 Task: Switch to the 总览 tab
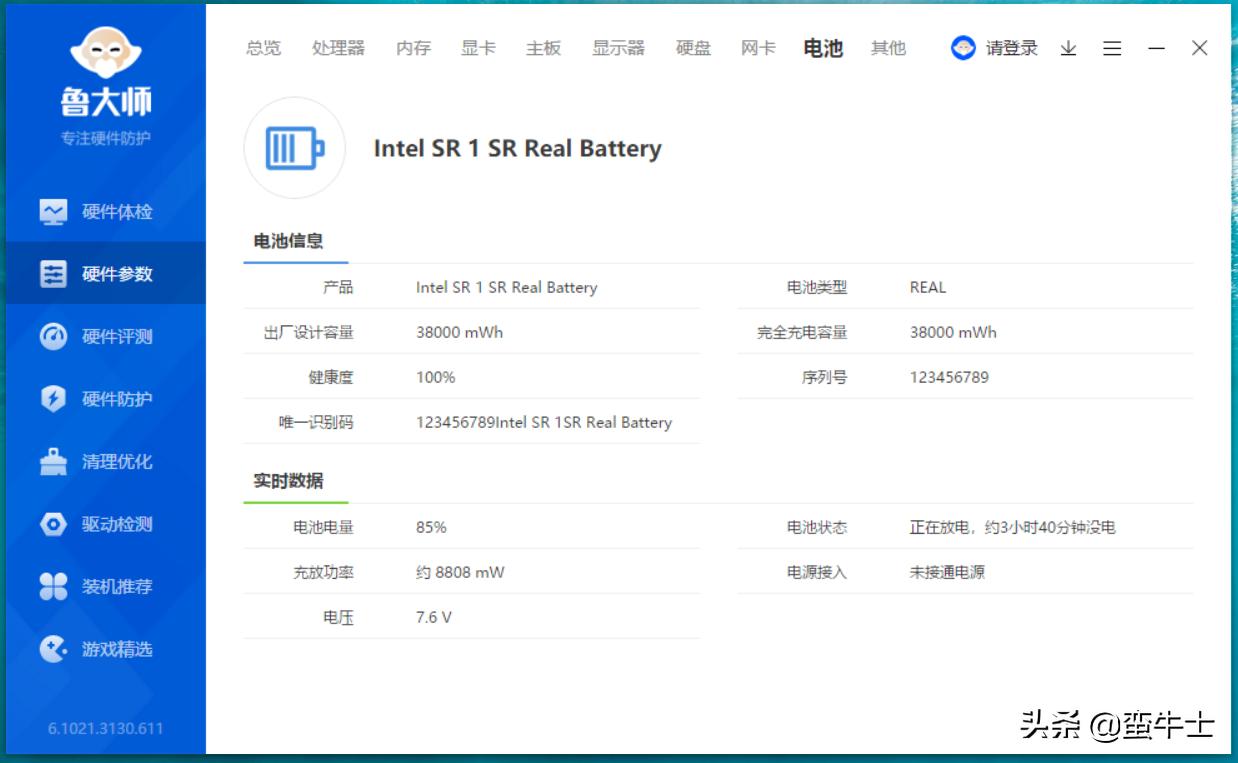click(x=264, y=48)
